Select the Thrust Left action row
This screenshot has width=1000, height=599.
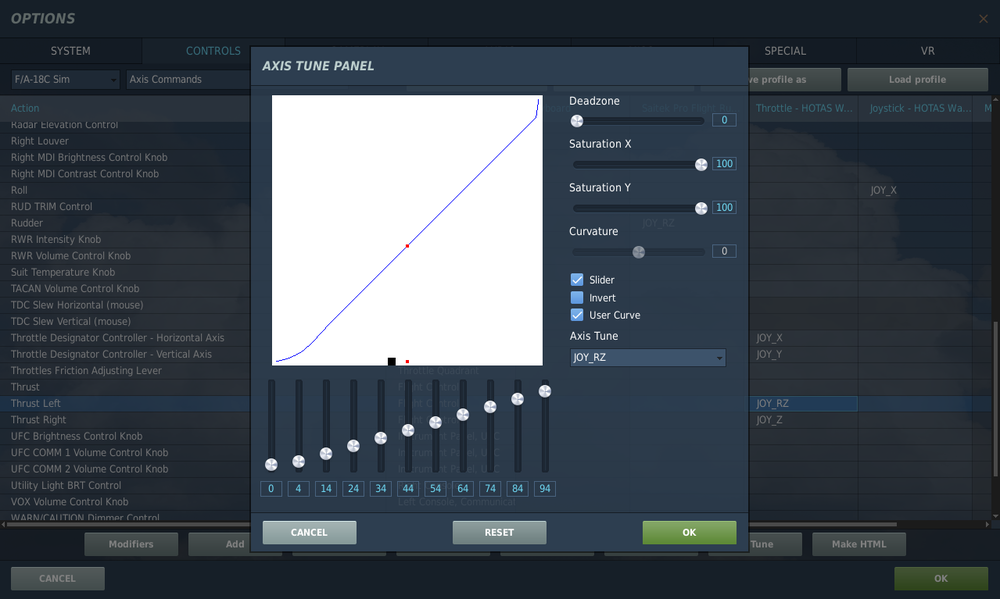click(125, 403)
